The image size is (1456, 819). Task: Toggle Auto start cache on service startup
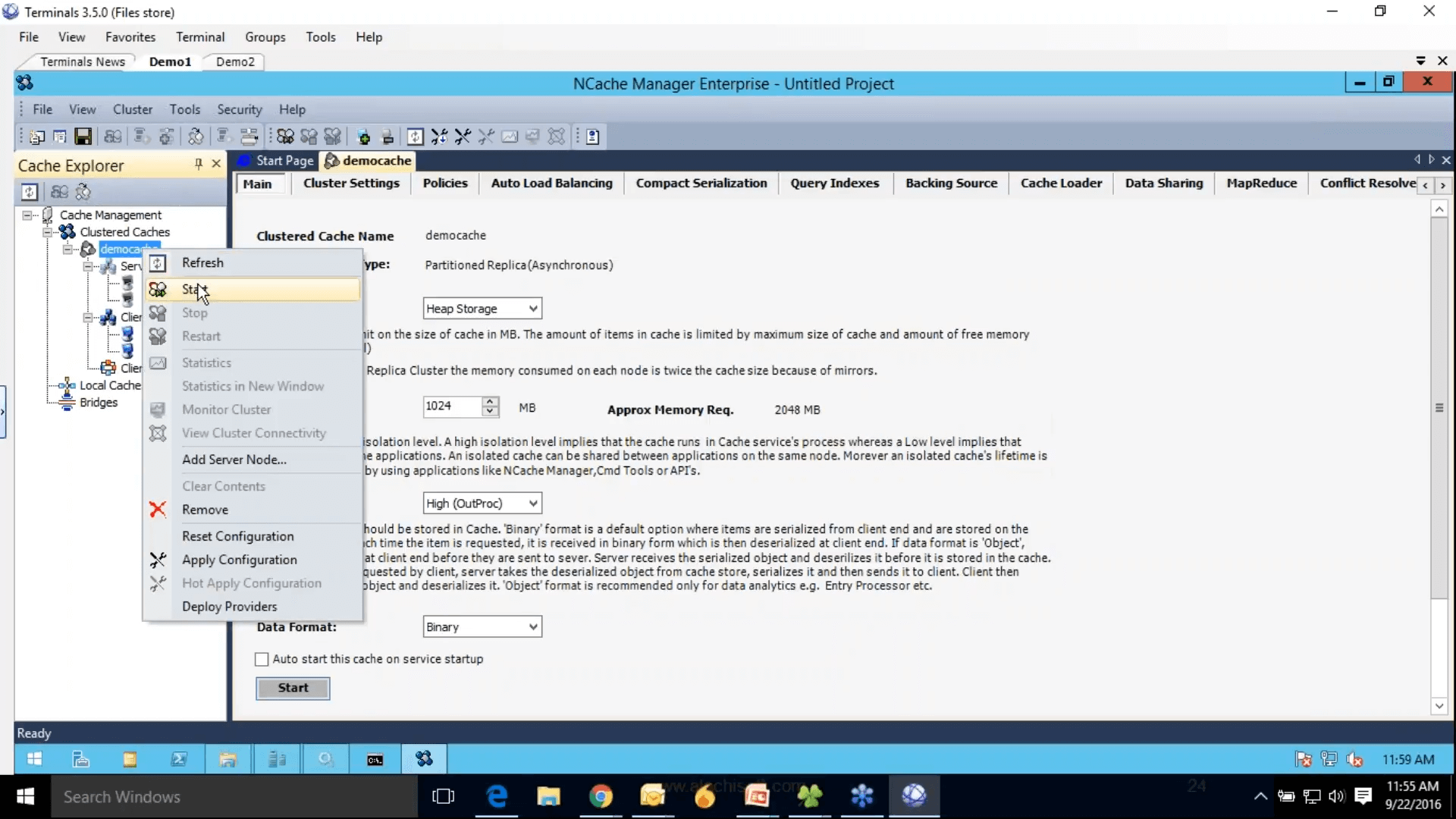261,659
